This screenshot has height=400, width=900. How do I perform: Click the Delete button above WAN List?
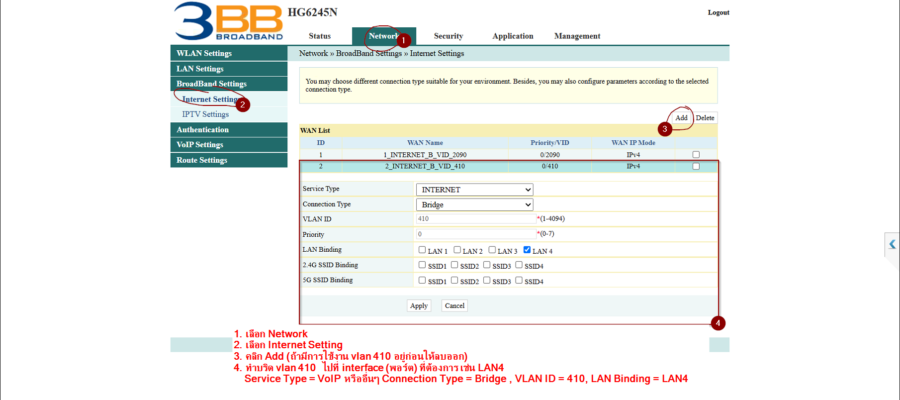[705, 118]
